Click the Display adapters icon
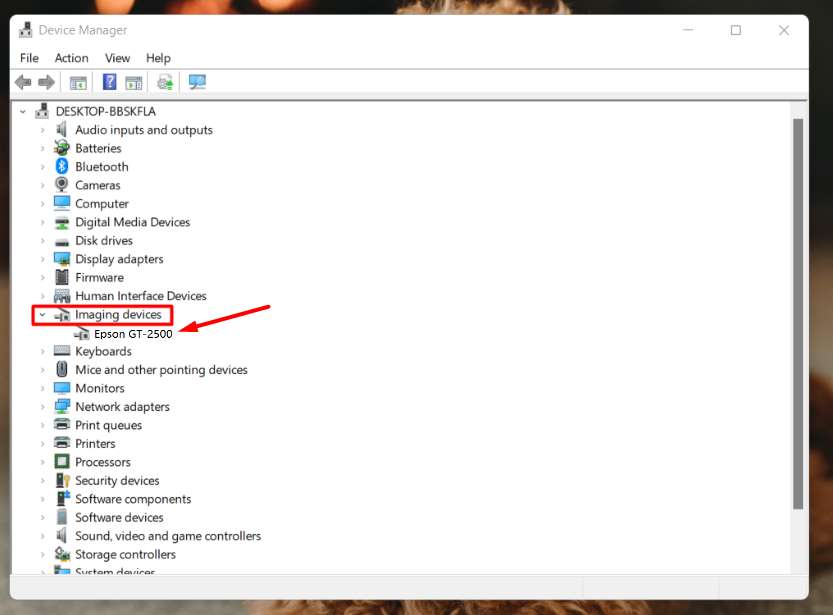The height and width of the screenshot is (615, 833). coord(62,259)
